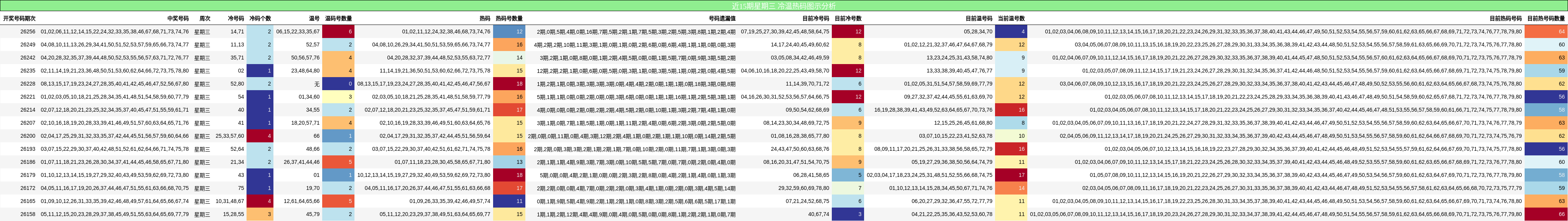This screenshot has height=221, width=1568.
Task: Select issue number 26186
Action: pyautogui.click(x=27, y=162)
